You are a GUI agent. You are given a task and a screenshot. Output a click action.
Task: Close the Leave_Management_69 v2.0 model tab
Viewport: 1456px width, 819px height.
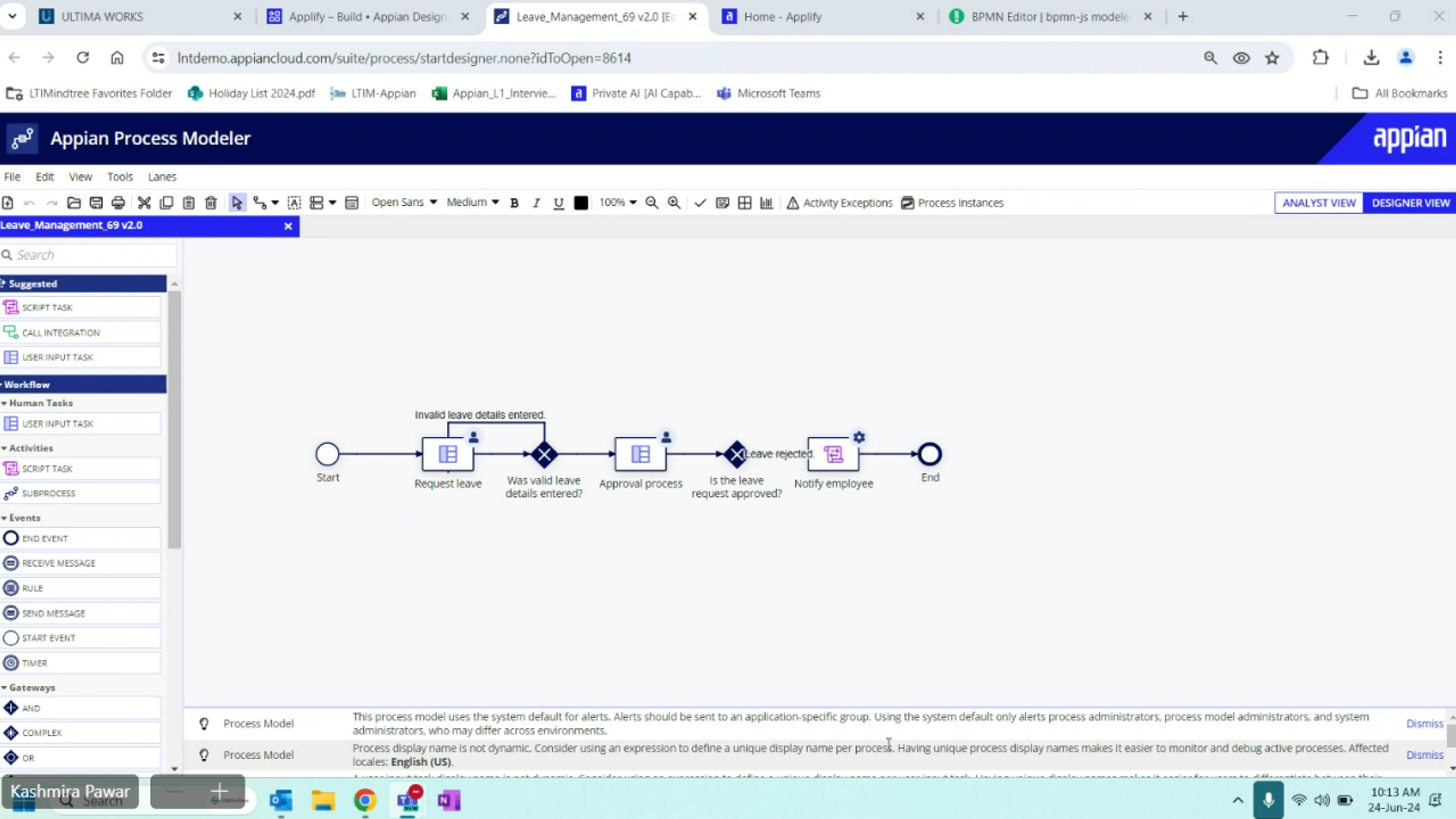point(288,226)
